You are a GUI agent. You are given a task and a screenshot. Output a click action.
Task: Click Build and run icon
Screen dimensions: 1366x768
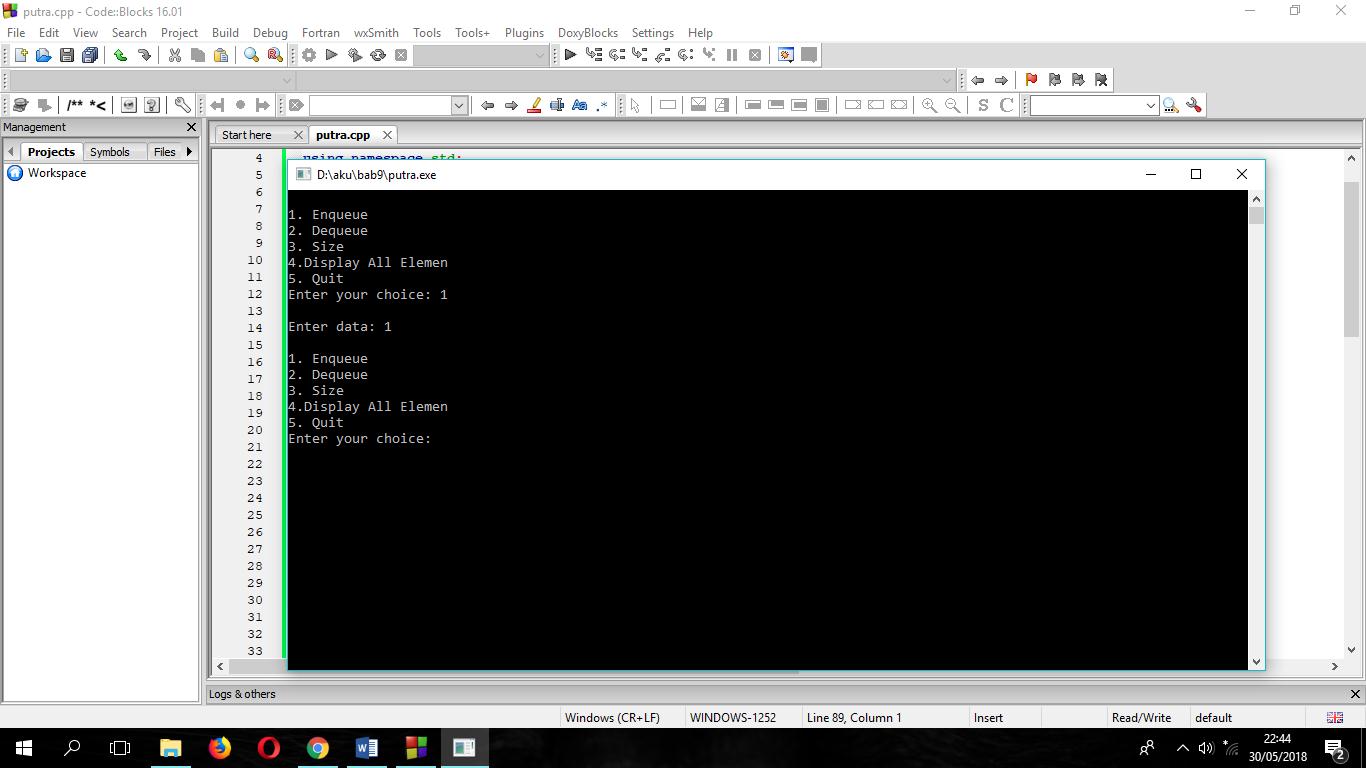[x=355, y=55]
